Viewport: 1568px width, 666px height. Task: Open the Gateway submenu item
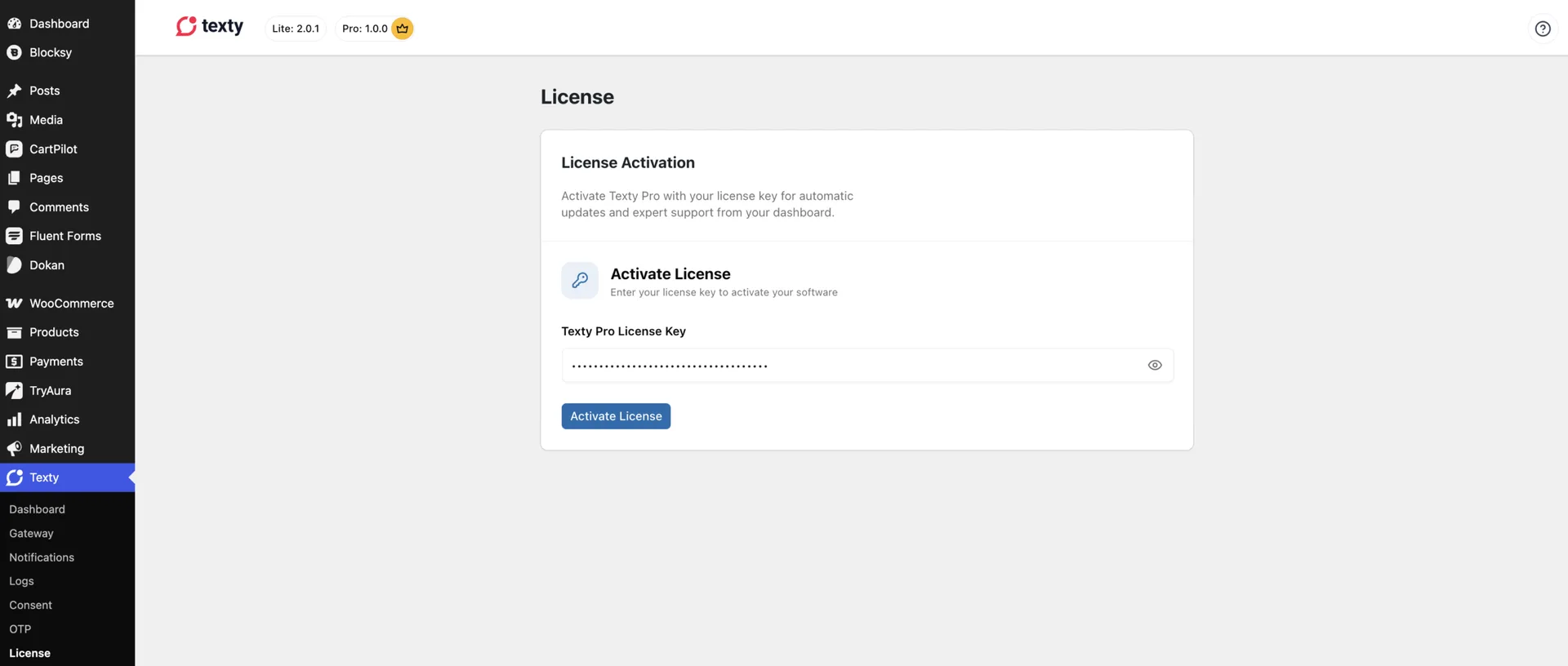click(31, 533)
